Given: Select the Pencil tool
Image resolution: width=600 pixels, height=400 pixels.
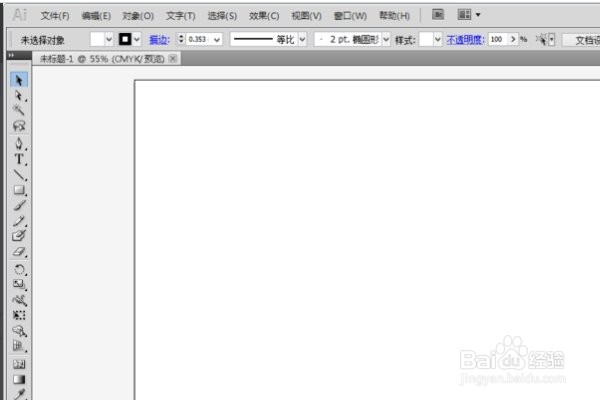Looking at the screenshot, I should 19,221.
